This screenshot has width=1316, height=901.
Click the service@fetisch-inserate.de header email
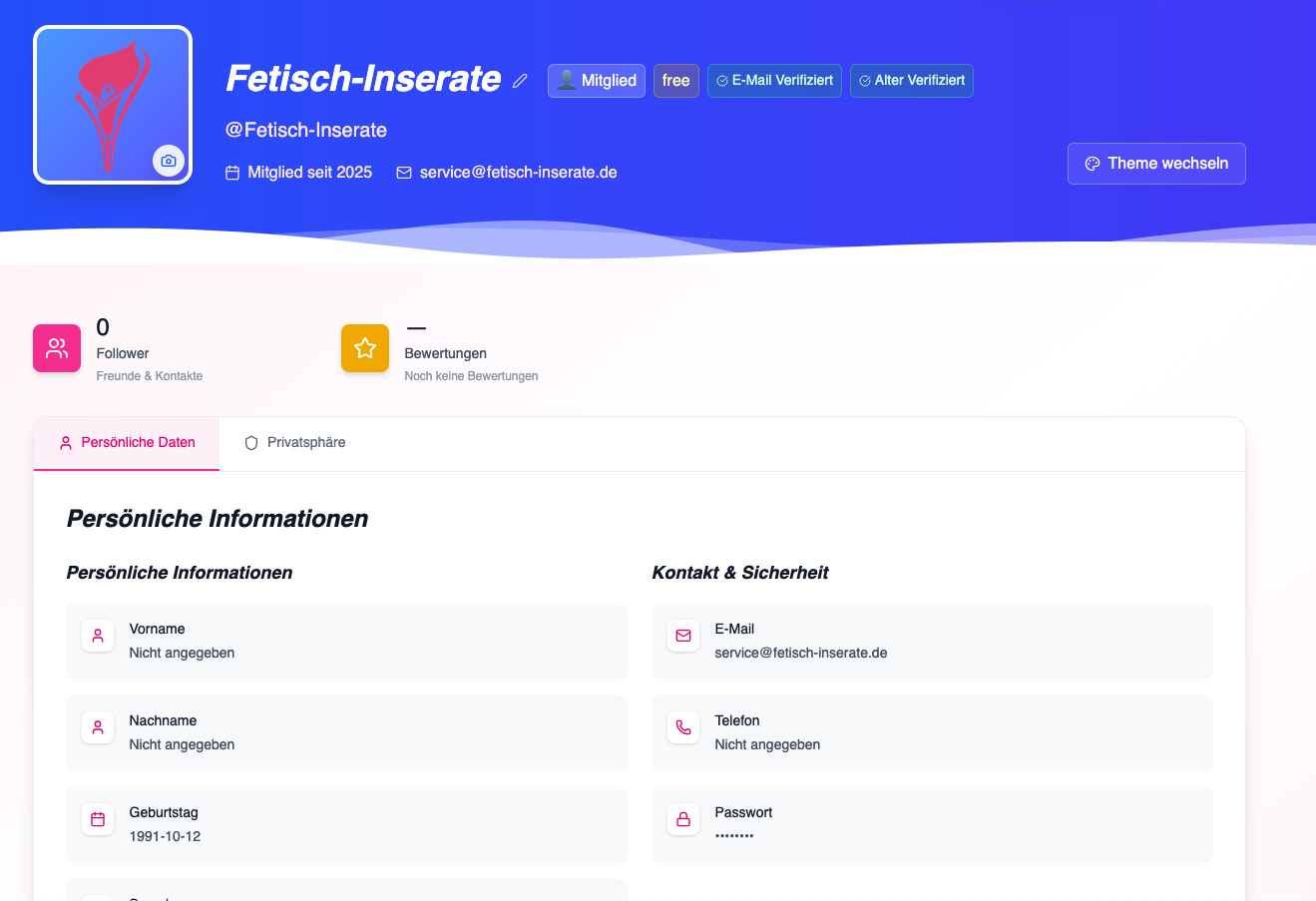click(518, 173)
